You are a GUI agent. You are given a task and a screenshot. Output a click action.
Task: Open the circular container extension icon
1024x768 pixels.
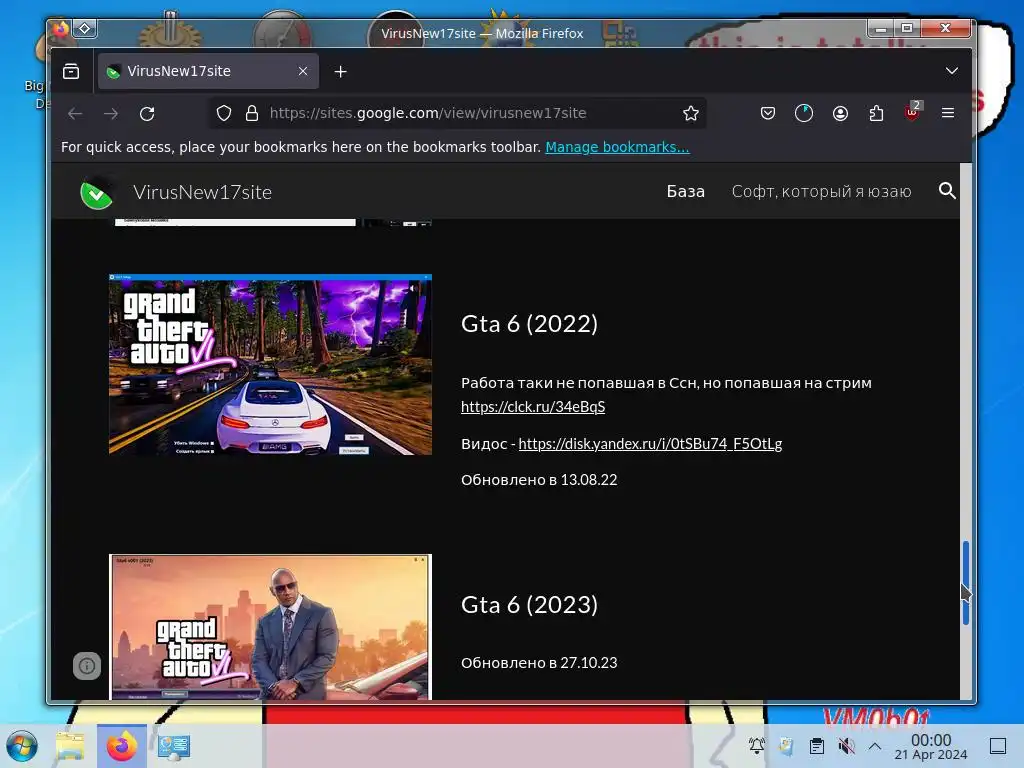click(x=804, y=113)
